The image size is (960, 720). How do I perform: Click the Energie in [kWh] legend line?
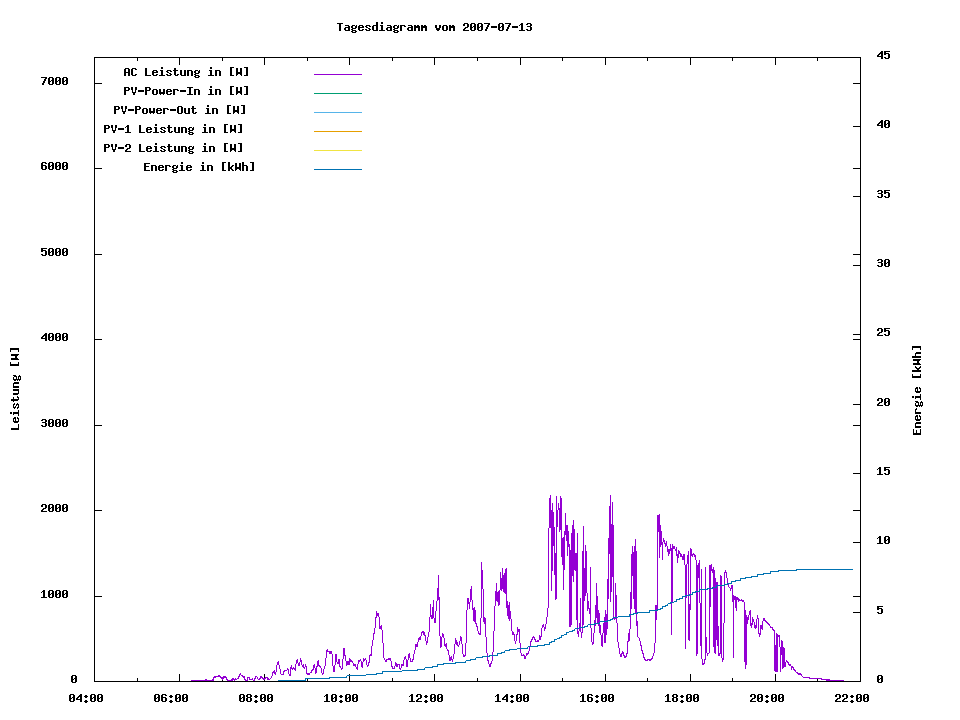[337, 169]
